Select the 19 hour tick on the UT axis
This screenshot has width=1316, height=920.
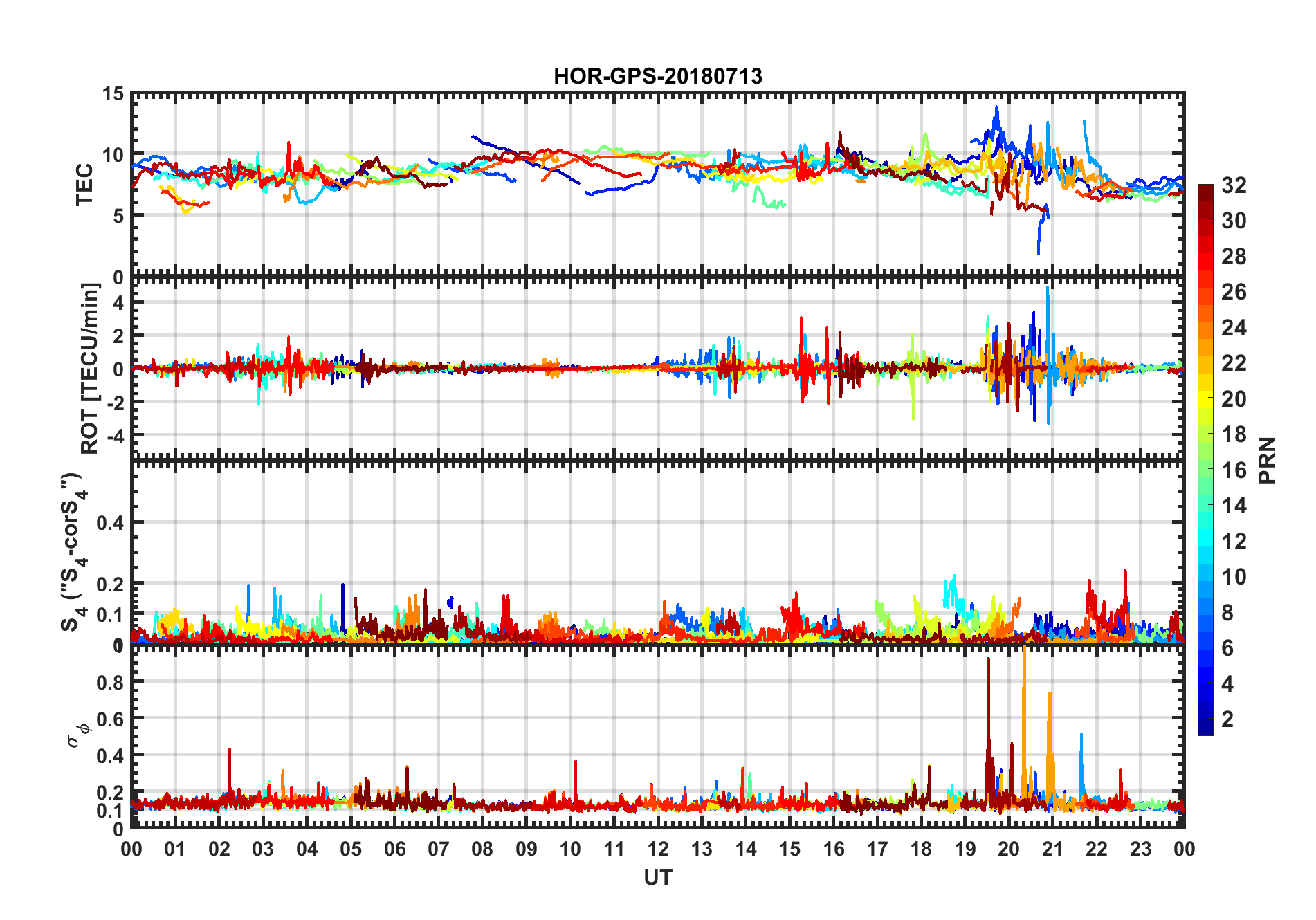tap(965, 849)
